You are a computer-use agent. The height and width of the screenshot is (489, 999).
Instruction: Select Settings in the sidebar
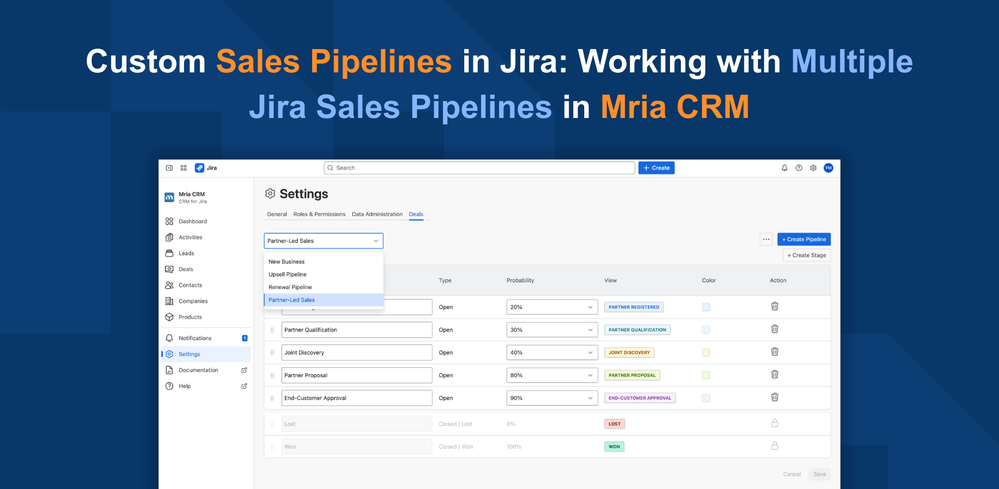coord(206,354)
